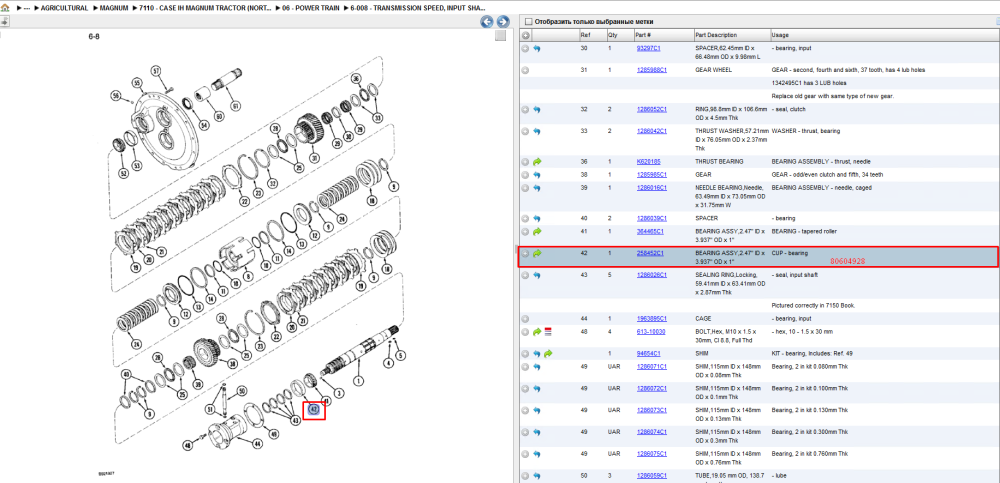Viewport: 1000px width, 483px height.
Task: Click blue arrow icon on 1286073C1 shim row
Action: pyautogui.click(x=537, y=410)
